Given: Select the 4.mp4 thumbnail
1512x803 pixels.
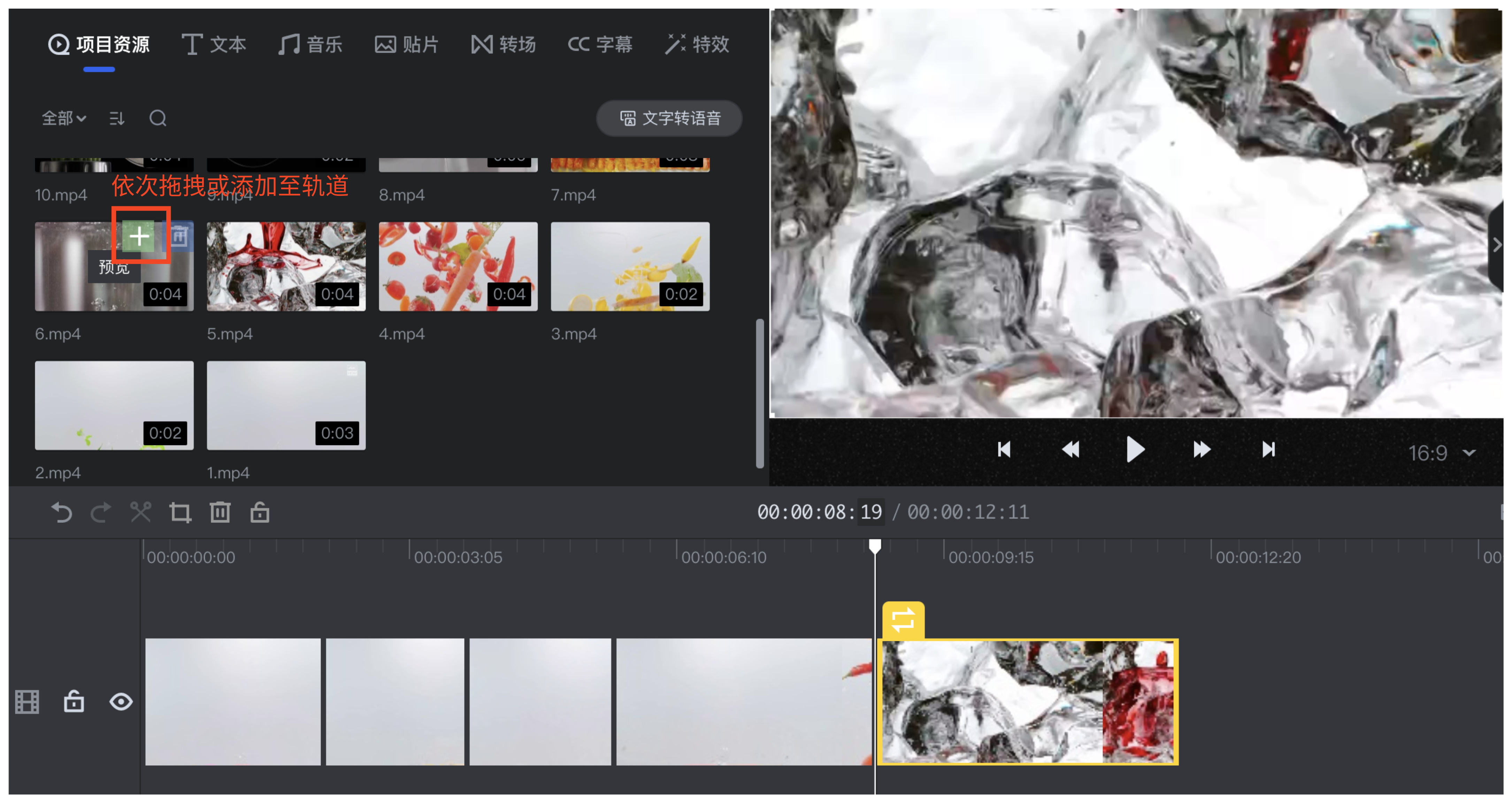Looking at the screenshot, I should click(458, 266).
